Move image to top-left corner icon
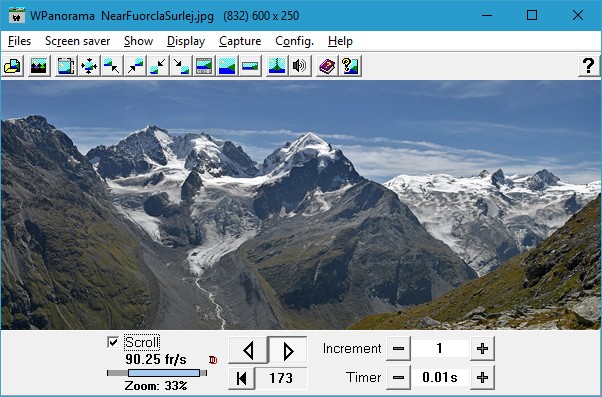The image size is (602, 397). click(x=112, y=66)
